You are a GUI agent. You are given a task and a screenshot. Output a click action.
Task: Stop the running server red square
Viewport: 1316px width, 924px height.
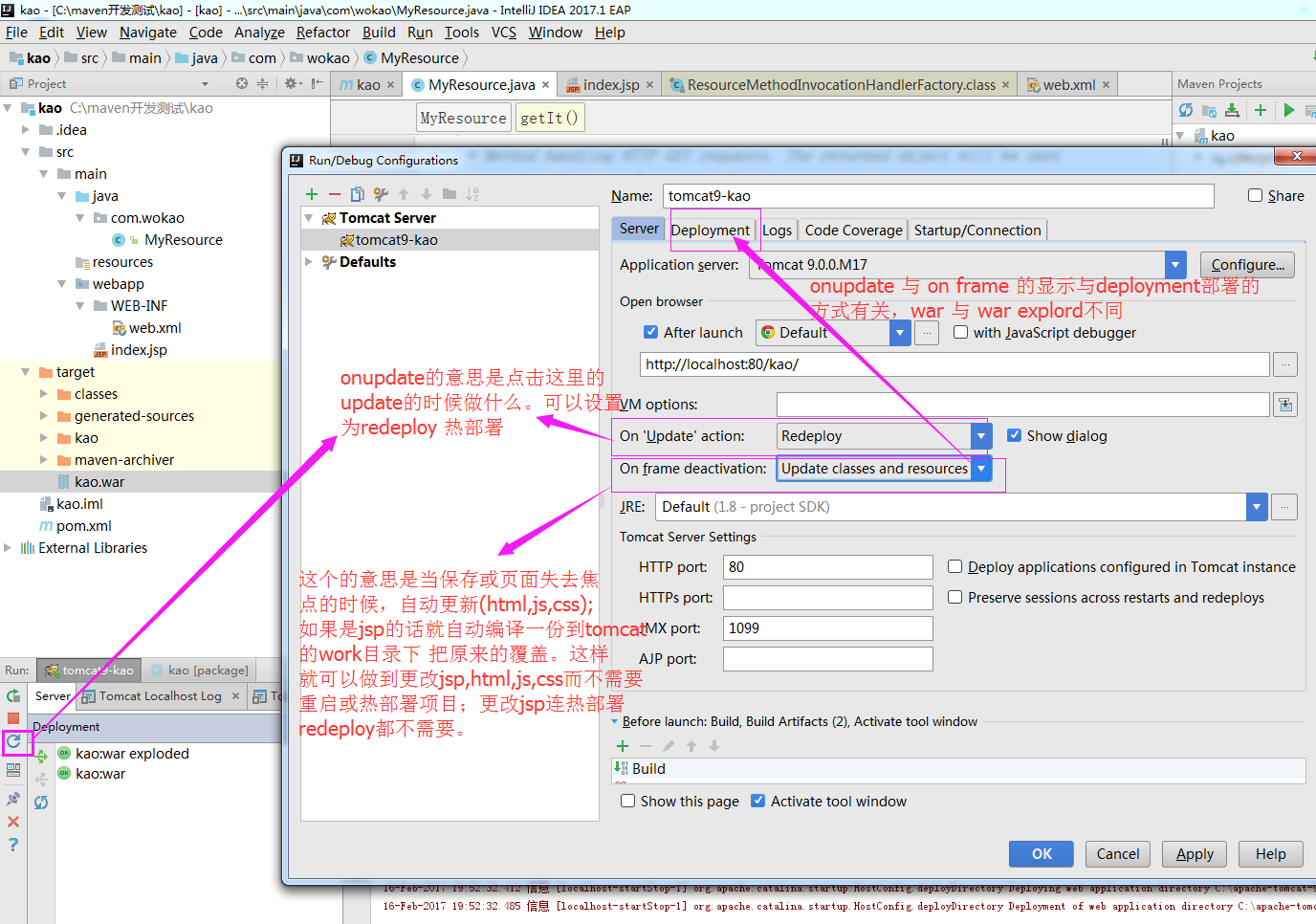coord(13,718)
